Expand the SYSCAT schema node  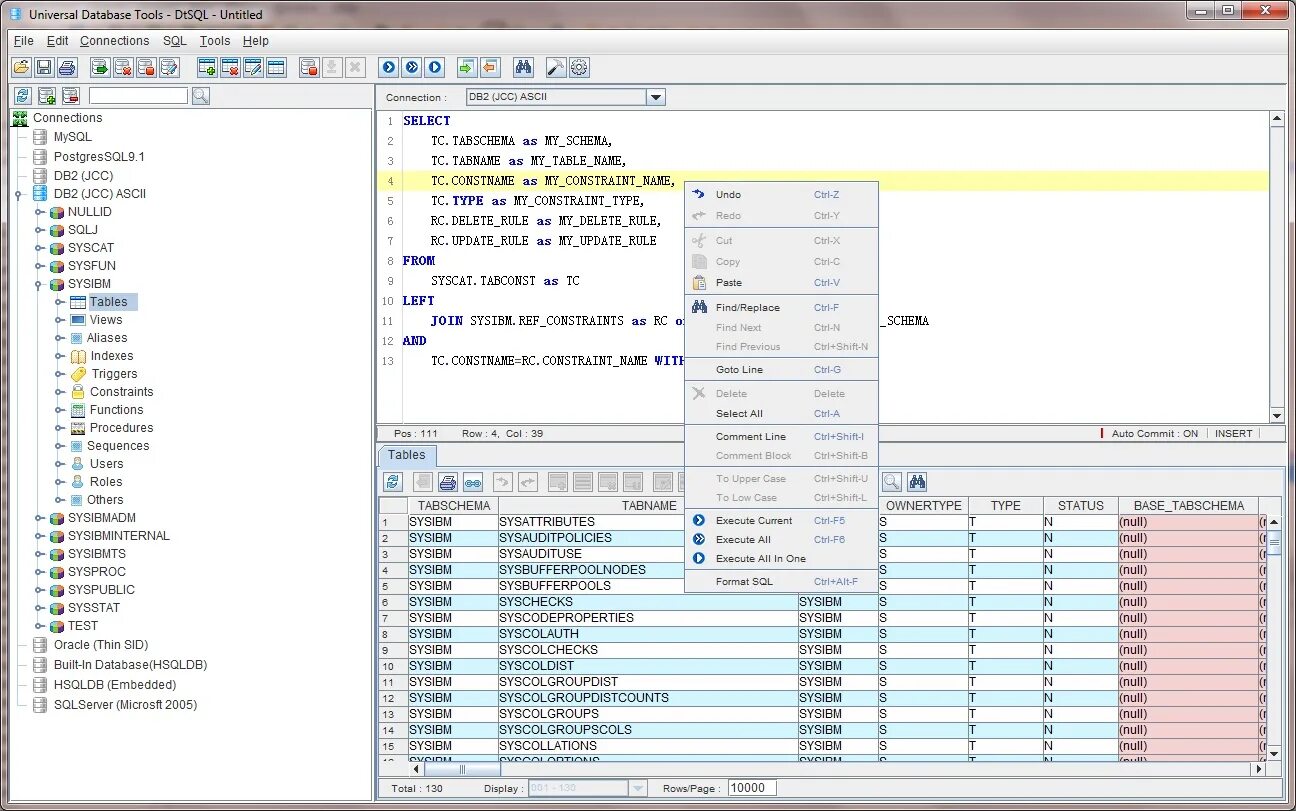[38, 248]
